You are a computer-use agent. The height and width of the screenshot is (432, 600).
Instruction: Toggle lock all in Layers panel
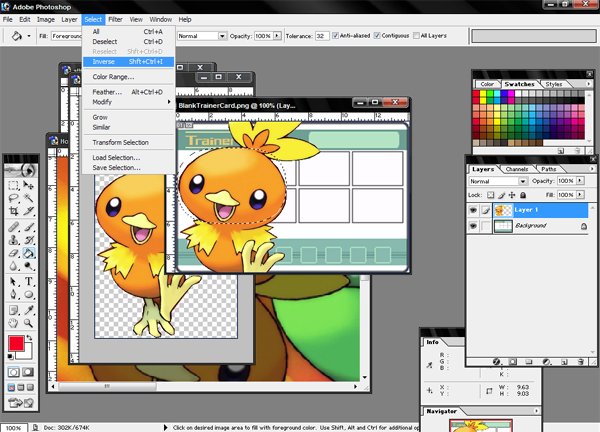point(523,195)
